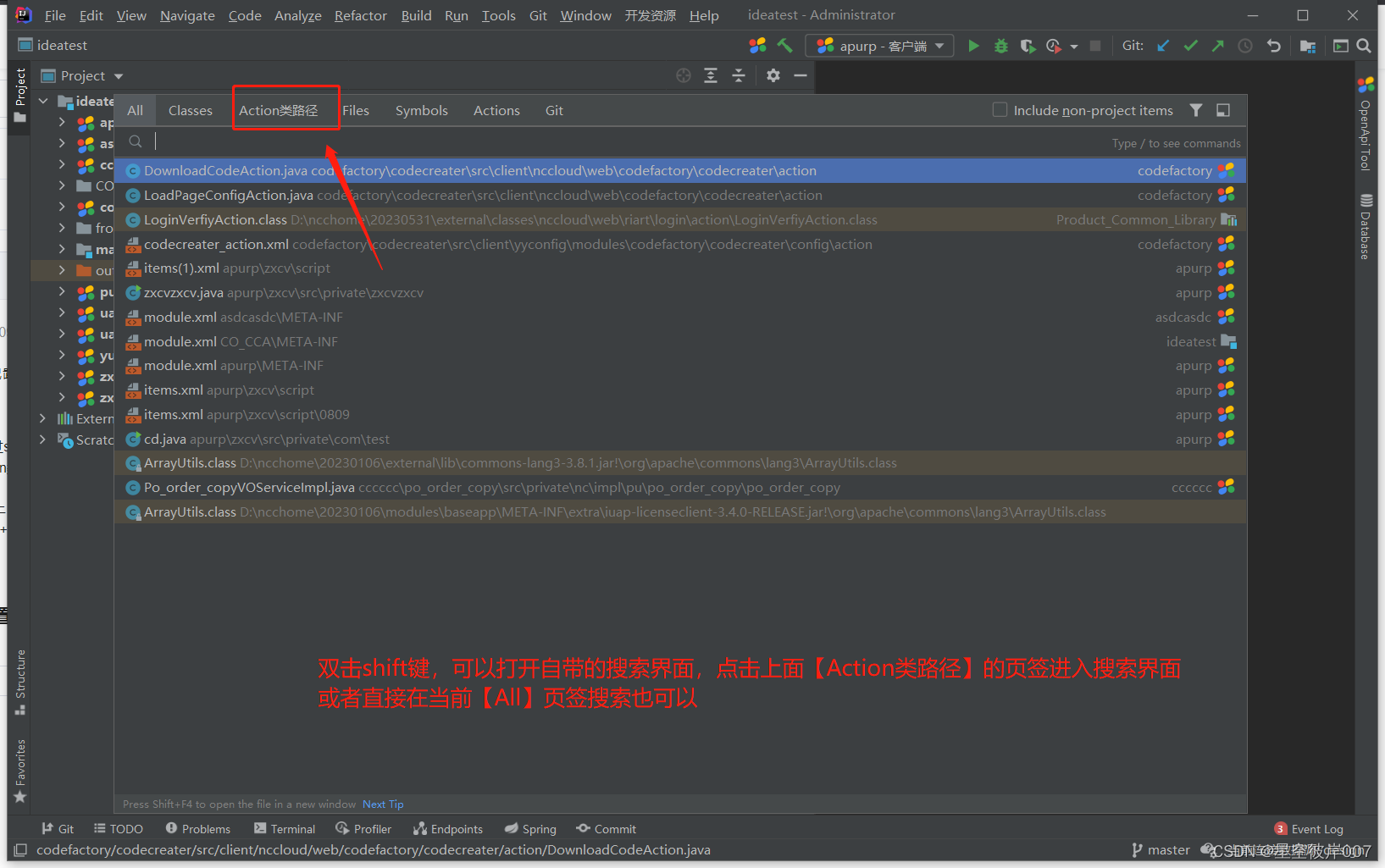Show Git history with the clock icon

coord(1245,46)
